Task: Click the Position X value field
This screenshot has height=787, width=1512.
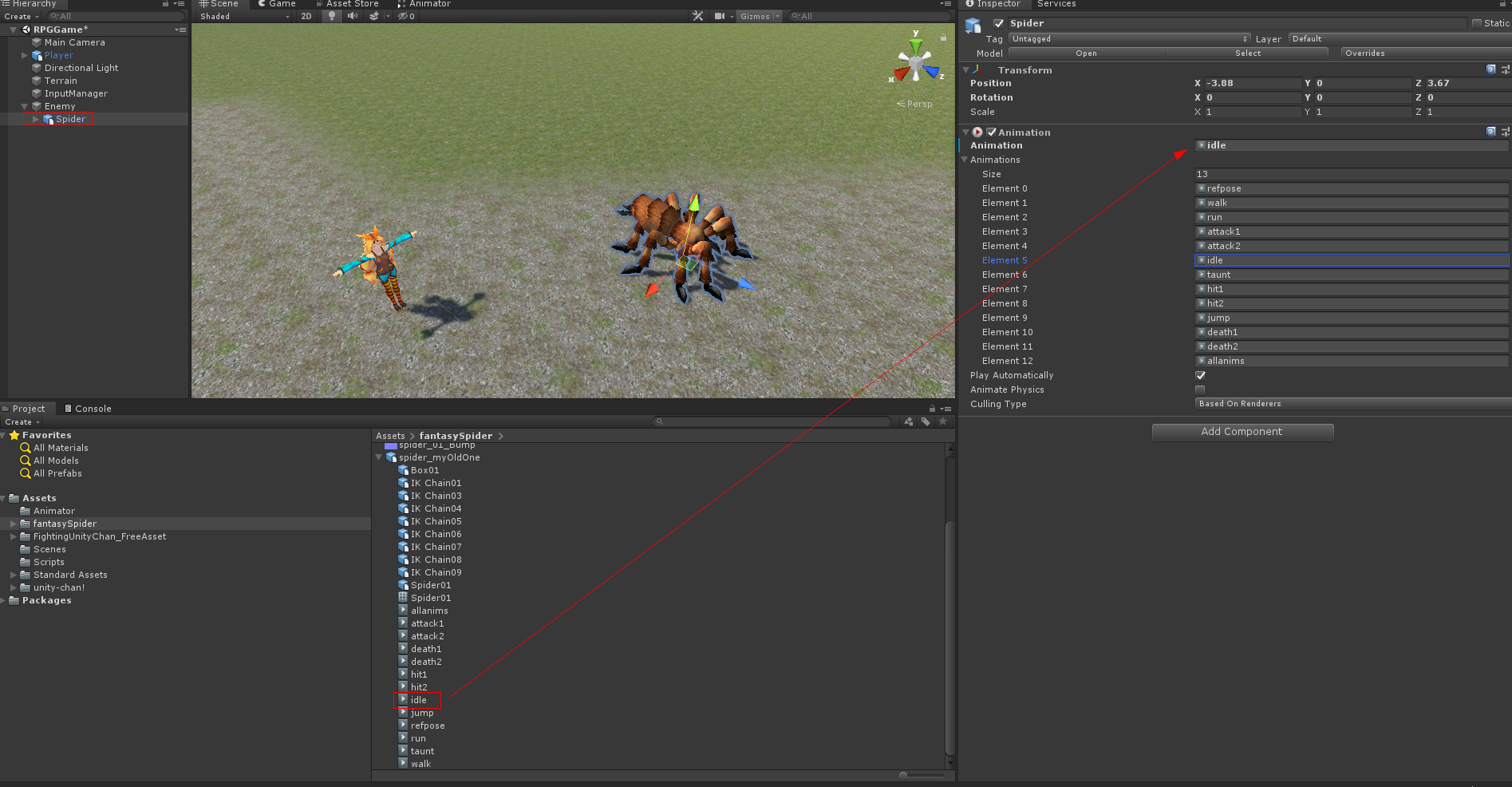Action: pyautogui.click(x=1252, y=83)
